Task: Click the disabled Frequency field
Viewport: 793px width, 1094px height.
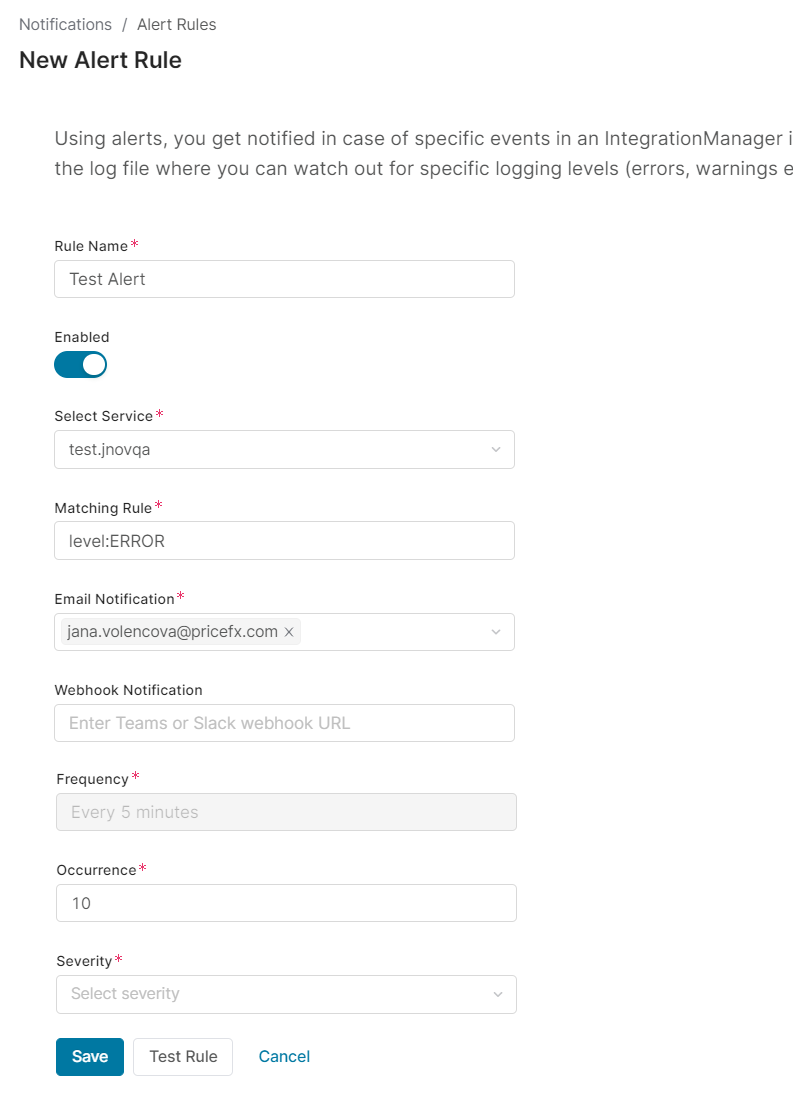Action: (286, 812)
